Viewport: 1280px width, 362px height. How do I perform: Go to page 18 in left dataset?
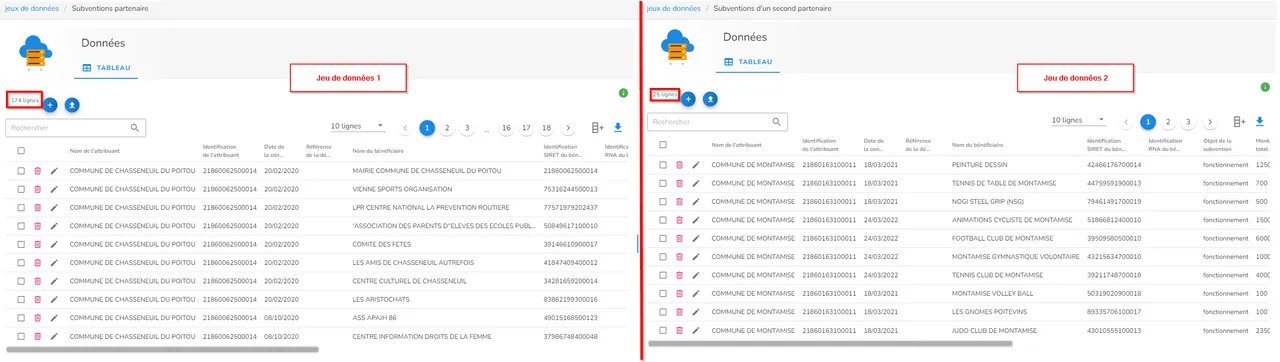[546, 128]
